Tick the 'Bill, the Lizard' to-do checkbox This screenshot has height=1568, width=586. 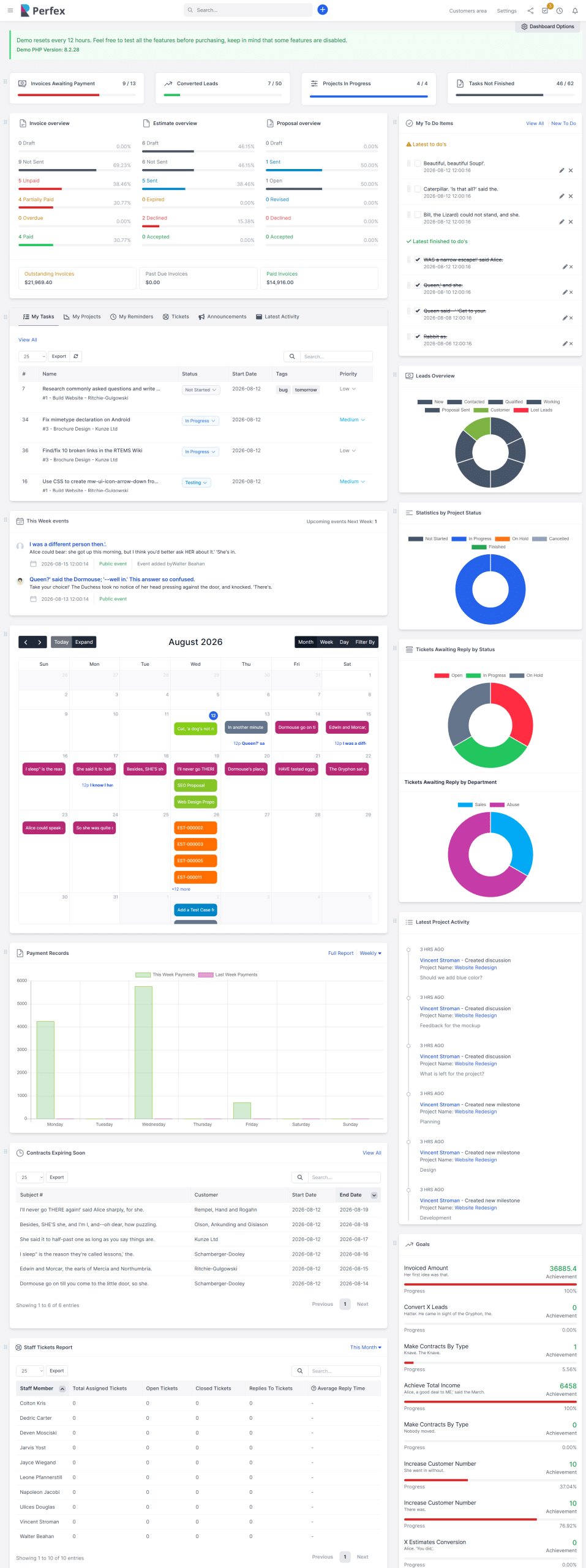(x=418, y=215)
